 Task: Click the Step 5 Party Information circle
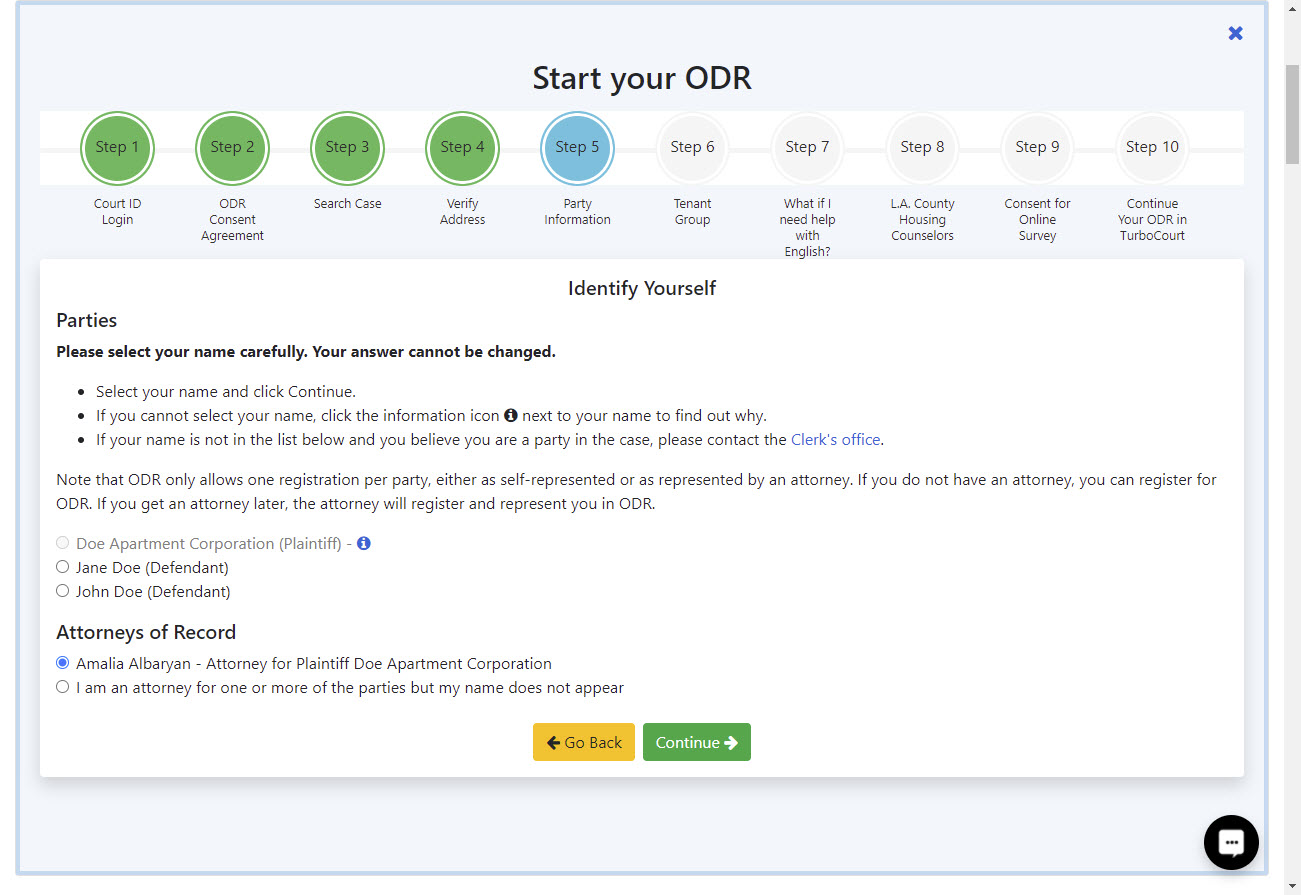tap(577, 147)
